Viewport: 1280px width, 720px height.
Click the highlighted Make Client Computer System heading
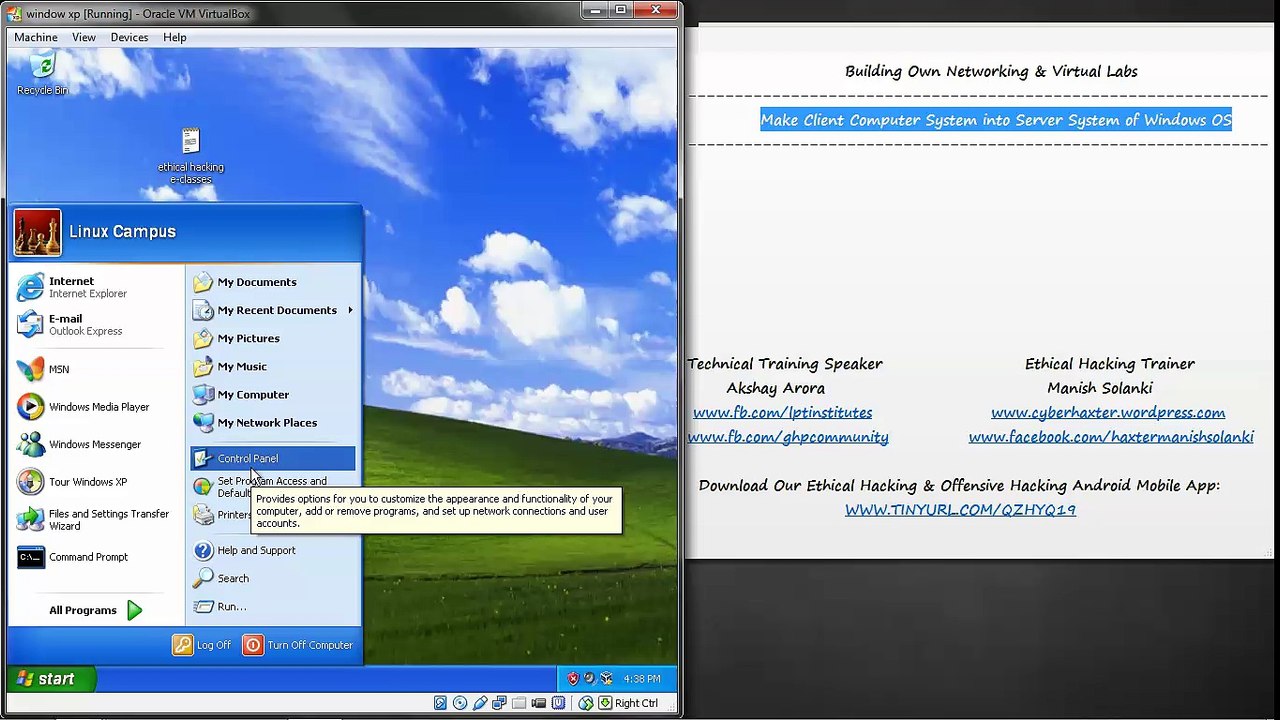coord(996,120)
